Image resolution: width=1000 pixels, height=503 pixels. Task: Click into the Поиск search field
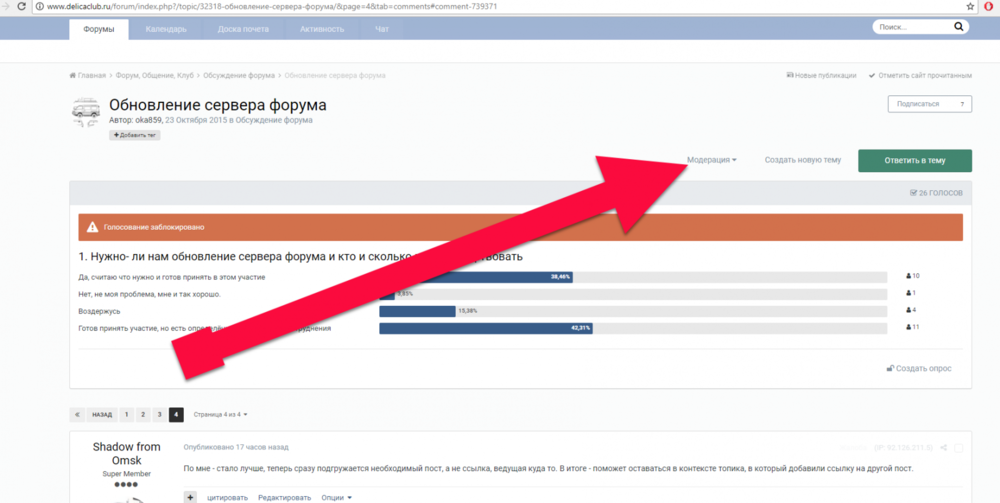910,28
